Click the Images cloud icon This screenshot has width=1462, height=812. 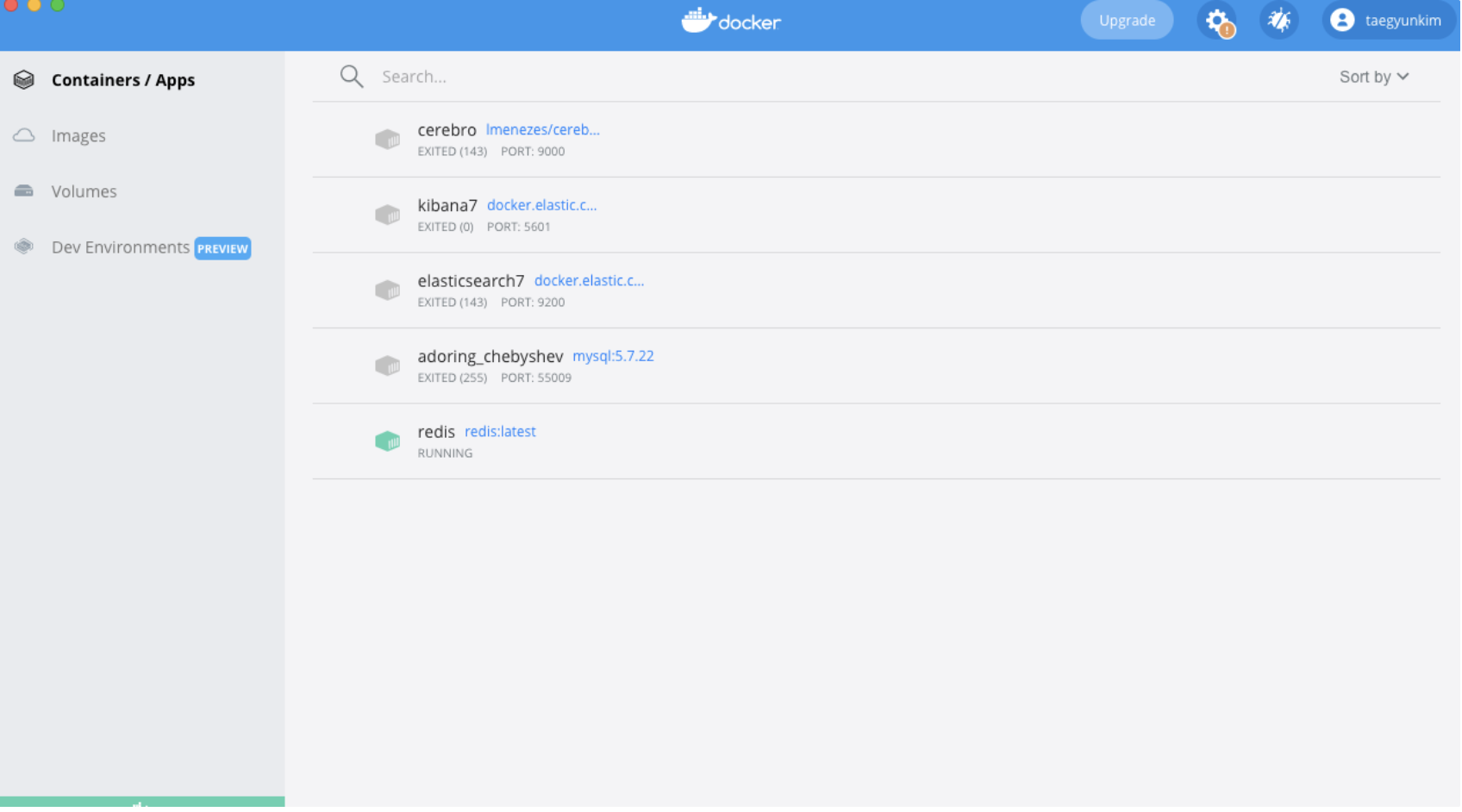(24, 136)
